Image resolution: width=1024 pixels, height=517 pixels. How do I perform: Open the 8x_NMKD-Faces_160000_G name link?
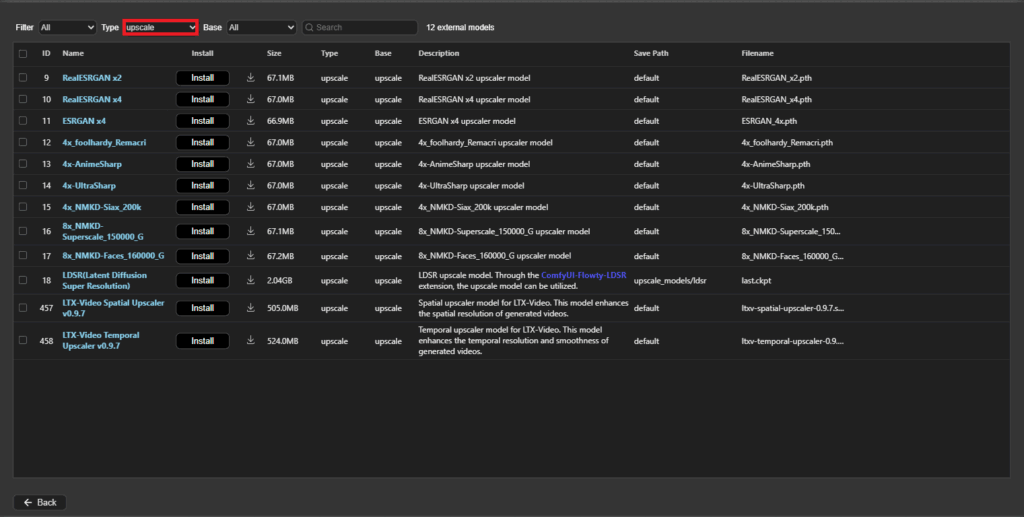tap(114, 256)
